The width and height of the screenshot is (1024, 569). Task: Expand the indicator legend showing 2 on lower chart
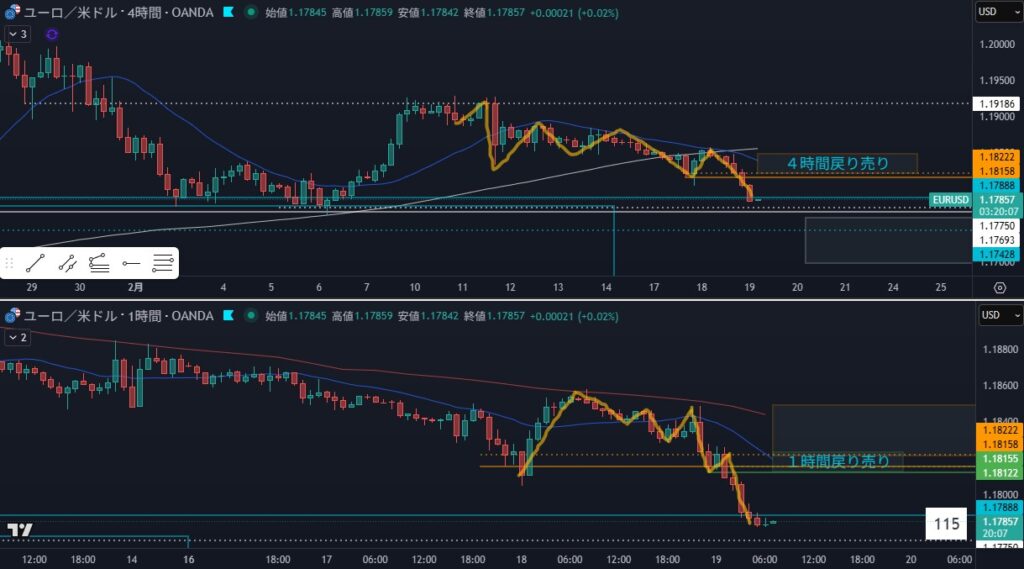(17, 338)
